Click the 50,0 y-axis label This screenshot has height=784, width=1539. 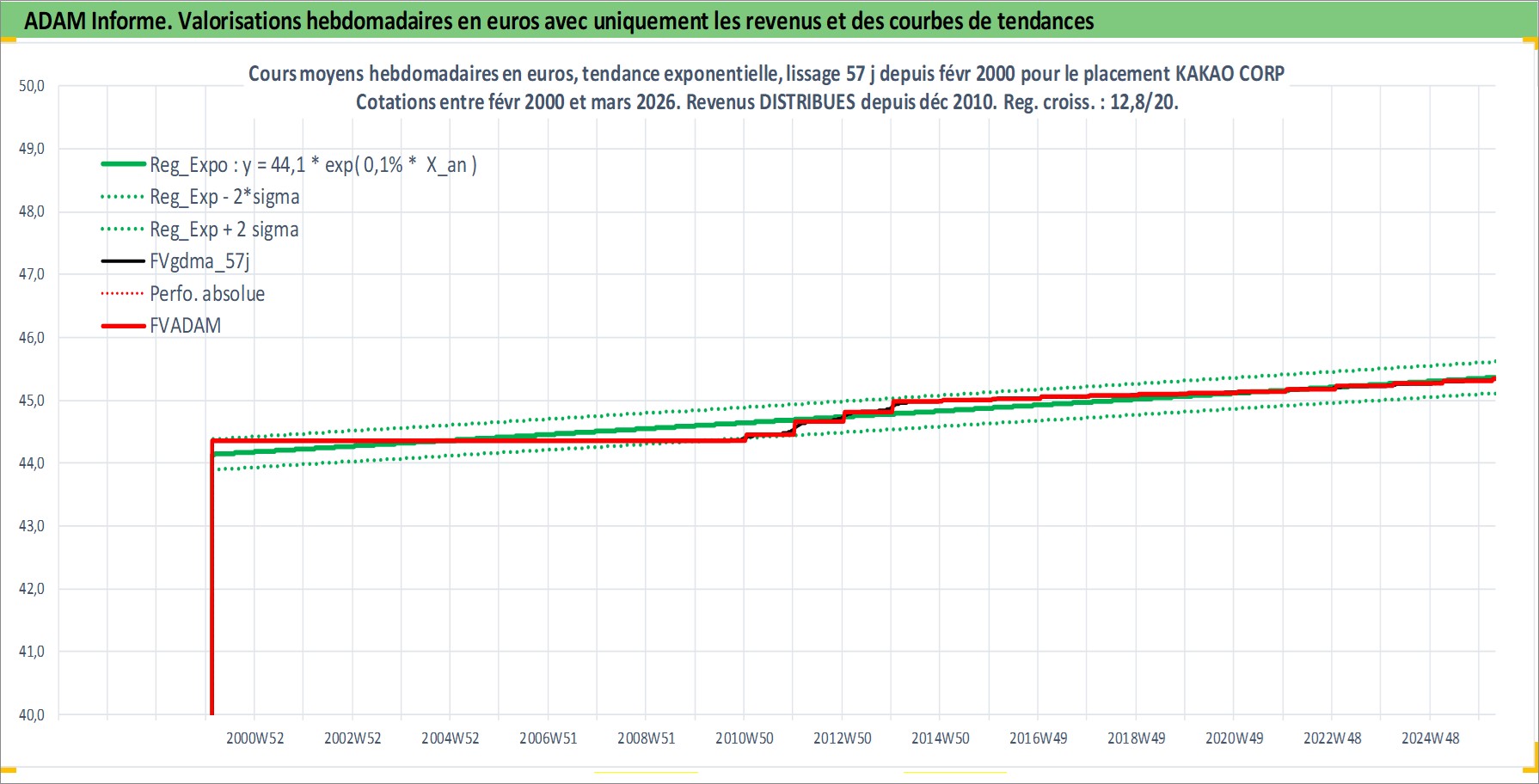coord(32,86)
